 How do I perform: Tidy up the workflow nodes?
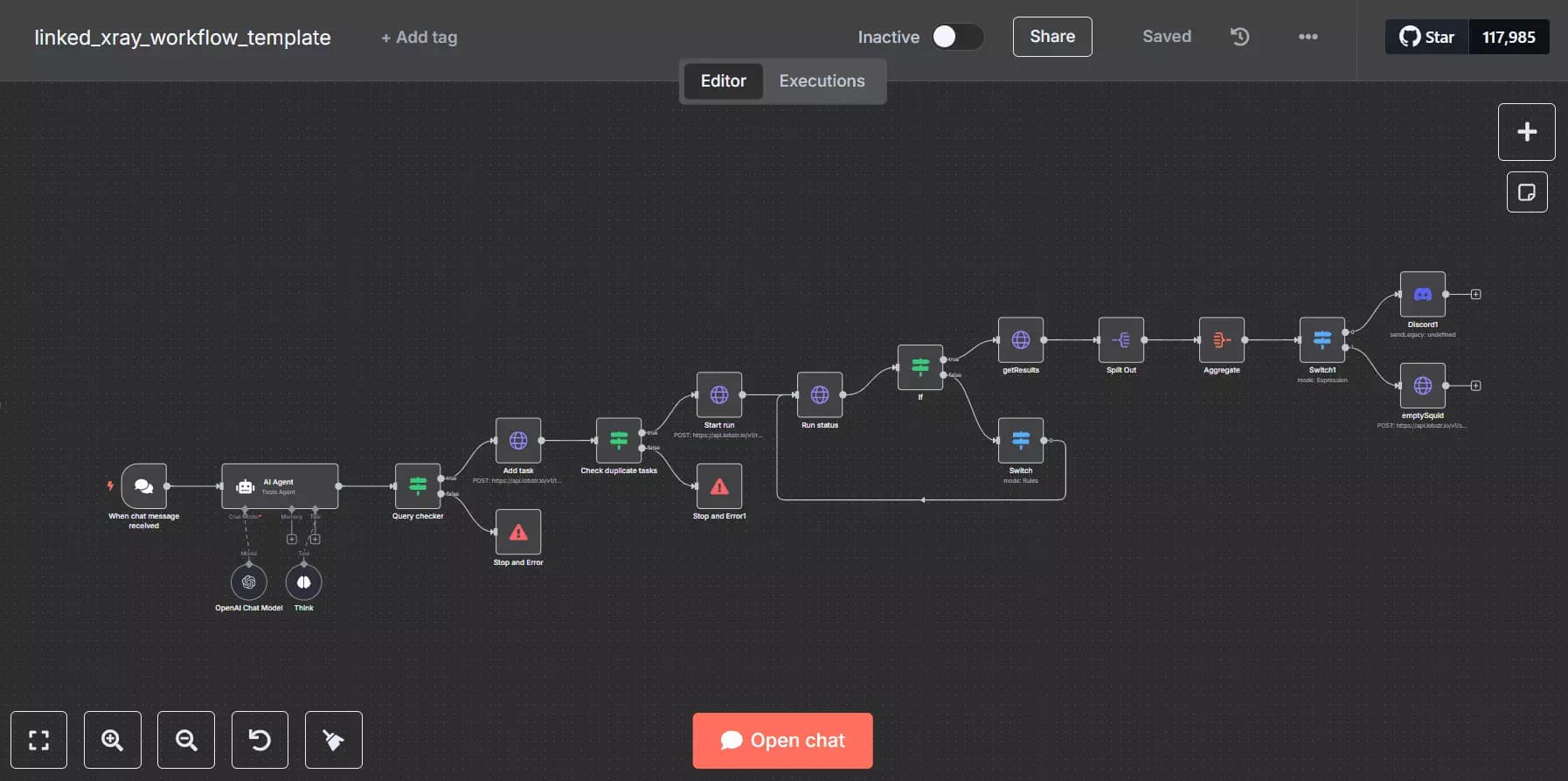pos(334,740)
